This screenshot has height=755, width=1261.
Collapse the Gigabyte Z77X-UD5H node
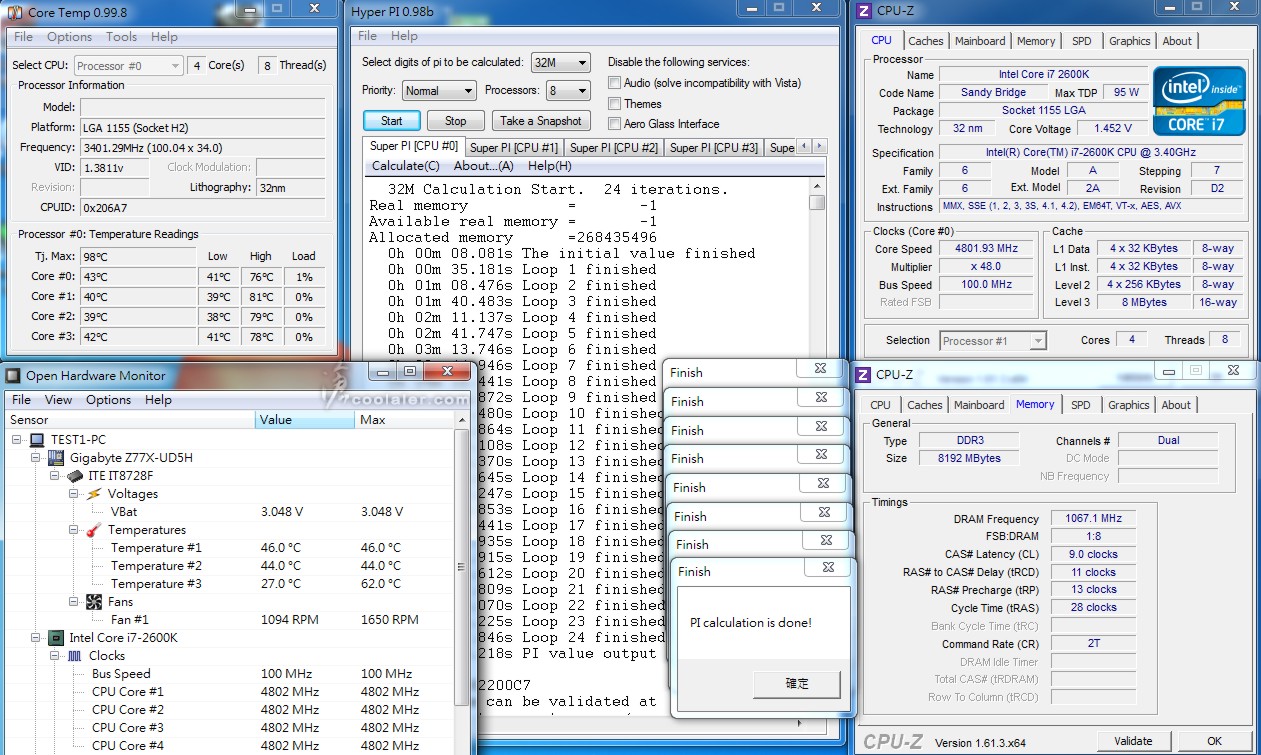point(36,458)
